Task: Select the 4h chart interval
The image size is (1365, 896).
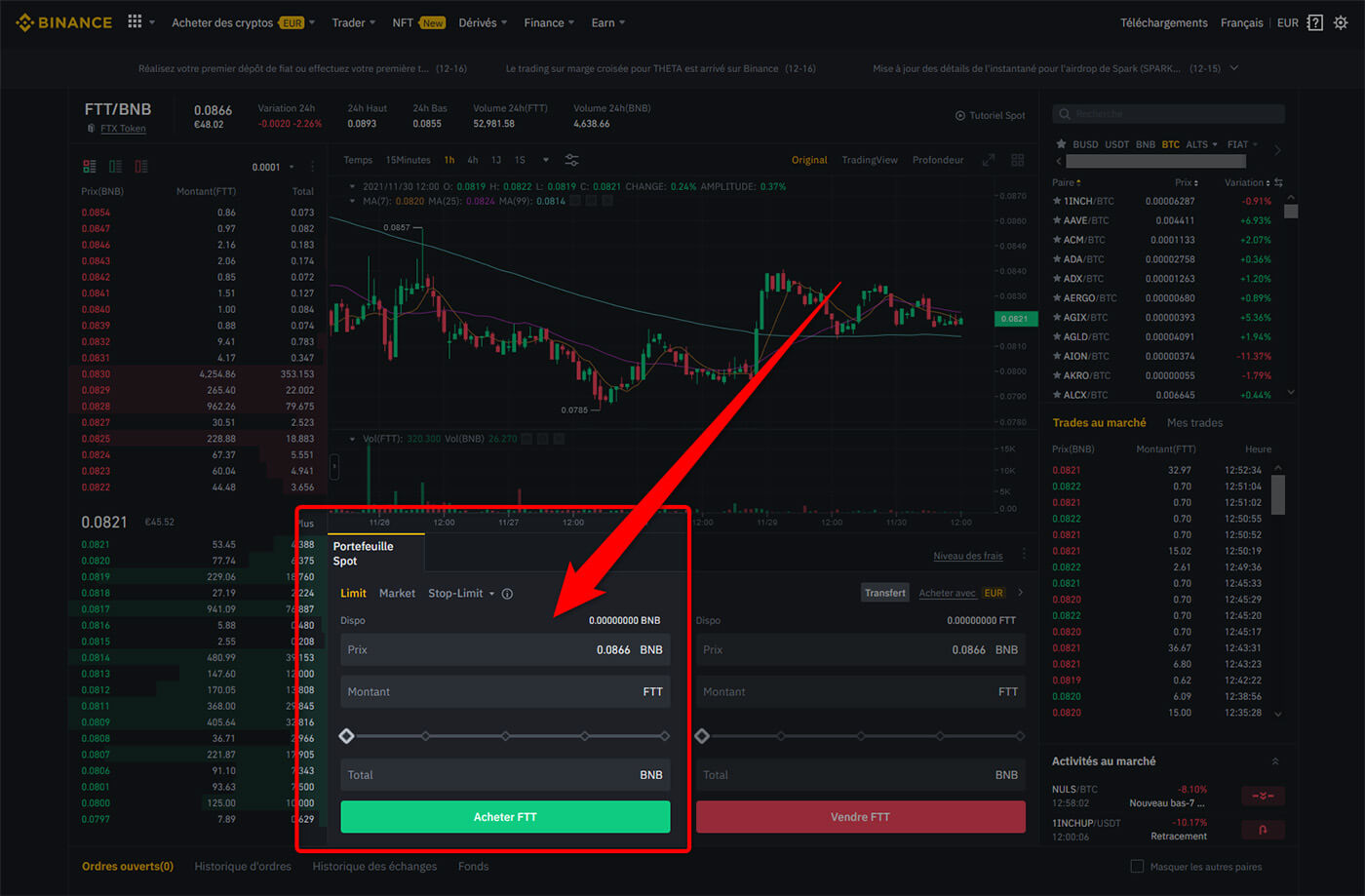Action: coord(472,160)
